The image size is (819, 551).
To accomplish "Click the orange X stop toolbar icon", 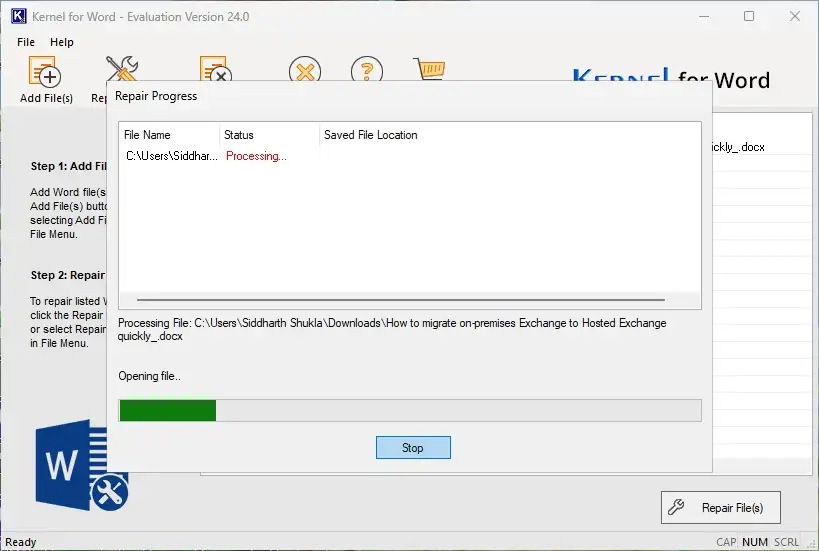I will [305, 68].
